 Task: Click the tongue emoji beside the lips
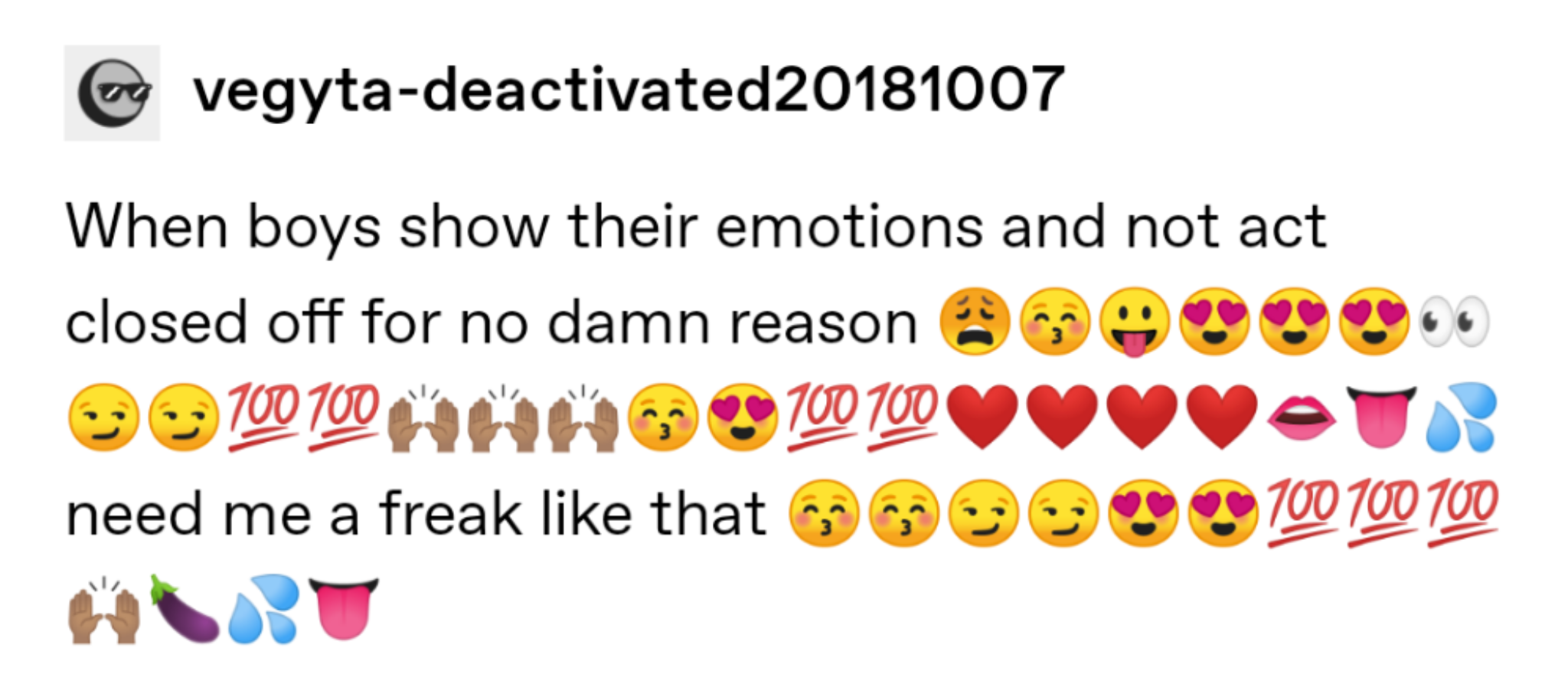click(1381, 418)
